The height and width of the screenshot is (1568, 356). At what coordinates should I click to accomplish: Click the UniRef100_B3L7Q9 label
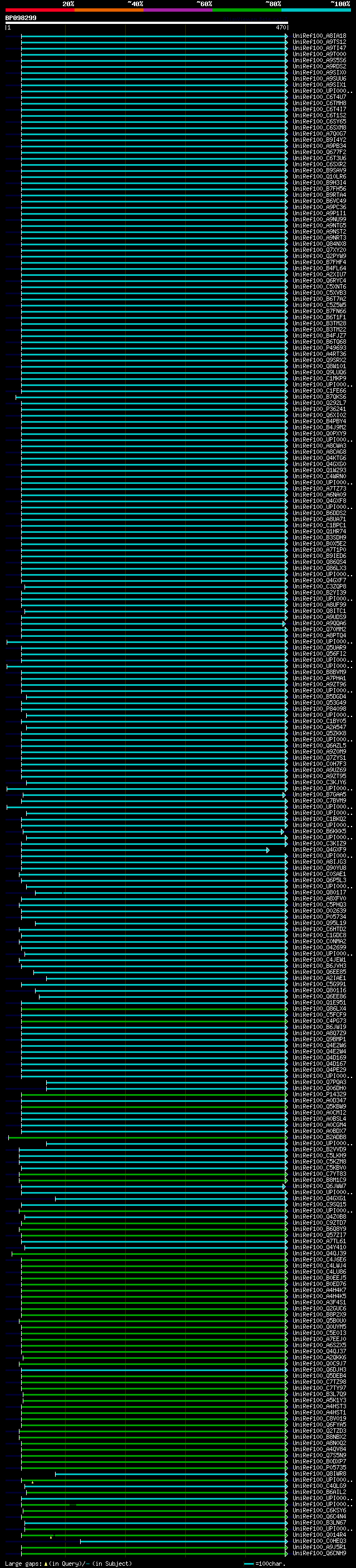coord(319,1394)
